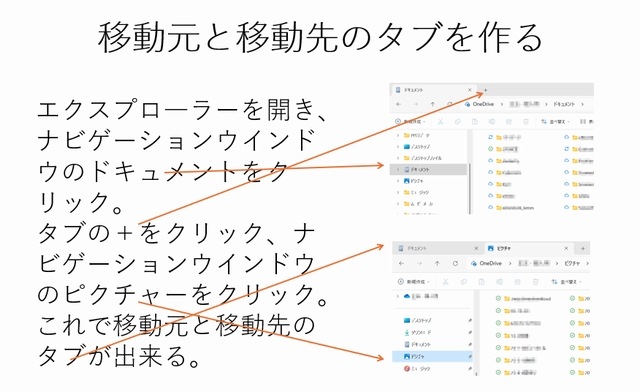640x392 pixels.
Task: Click the Delete trash icon in two-tab Explorer
Action: coord(535,282)
